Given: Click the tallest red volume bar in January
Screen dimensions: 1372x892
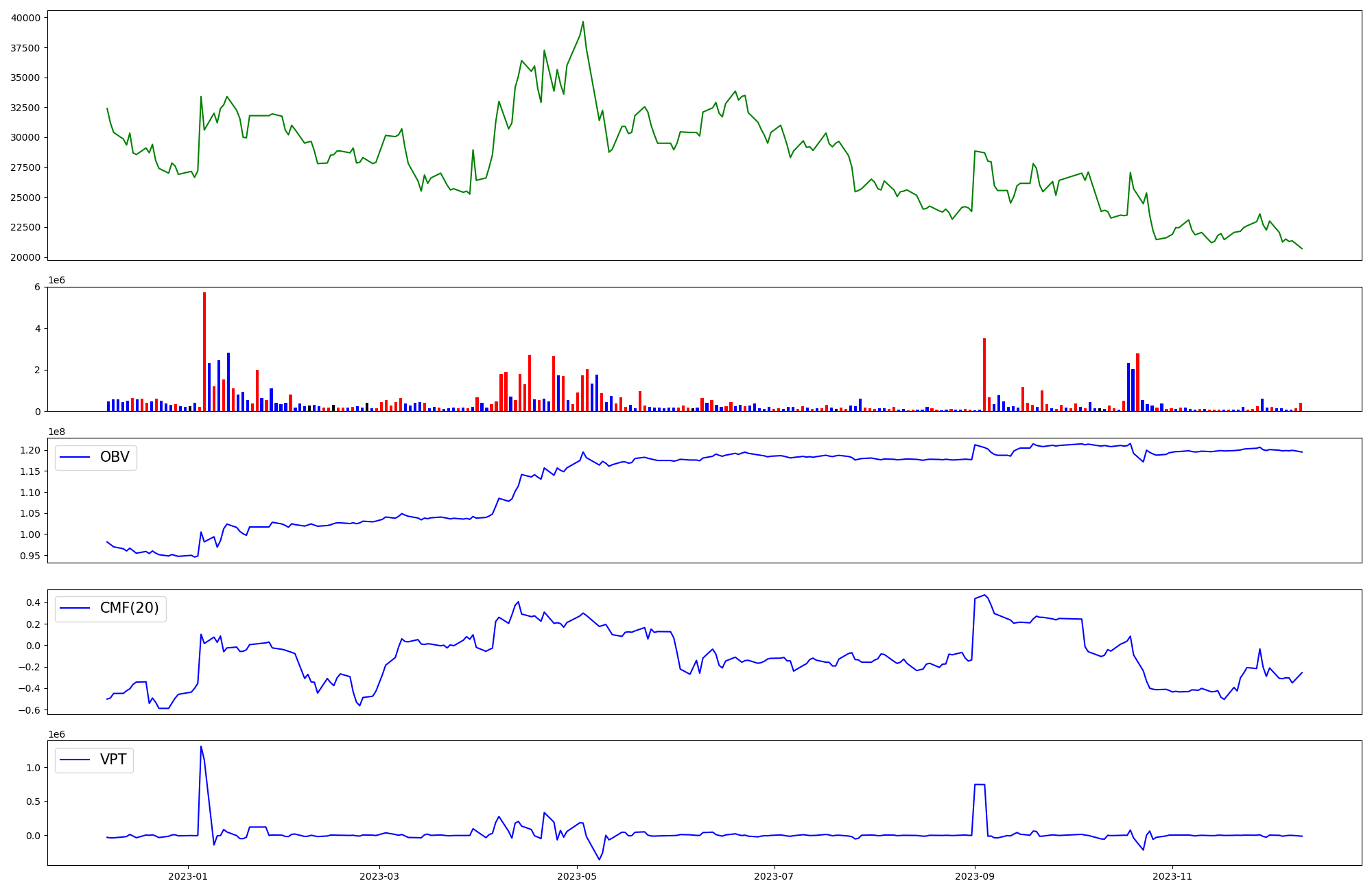Looking at the screenshot, I should [204, 351].
